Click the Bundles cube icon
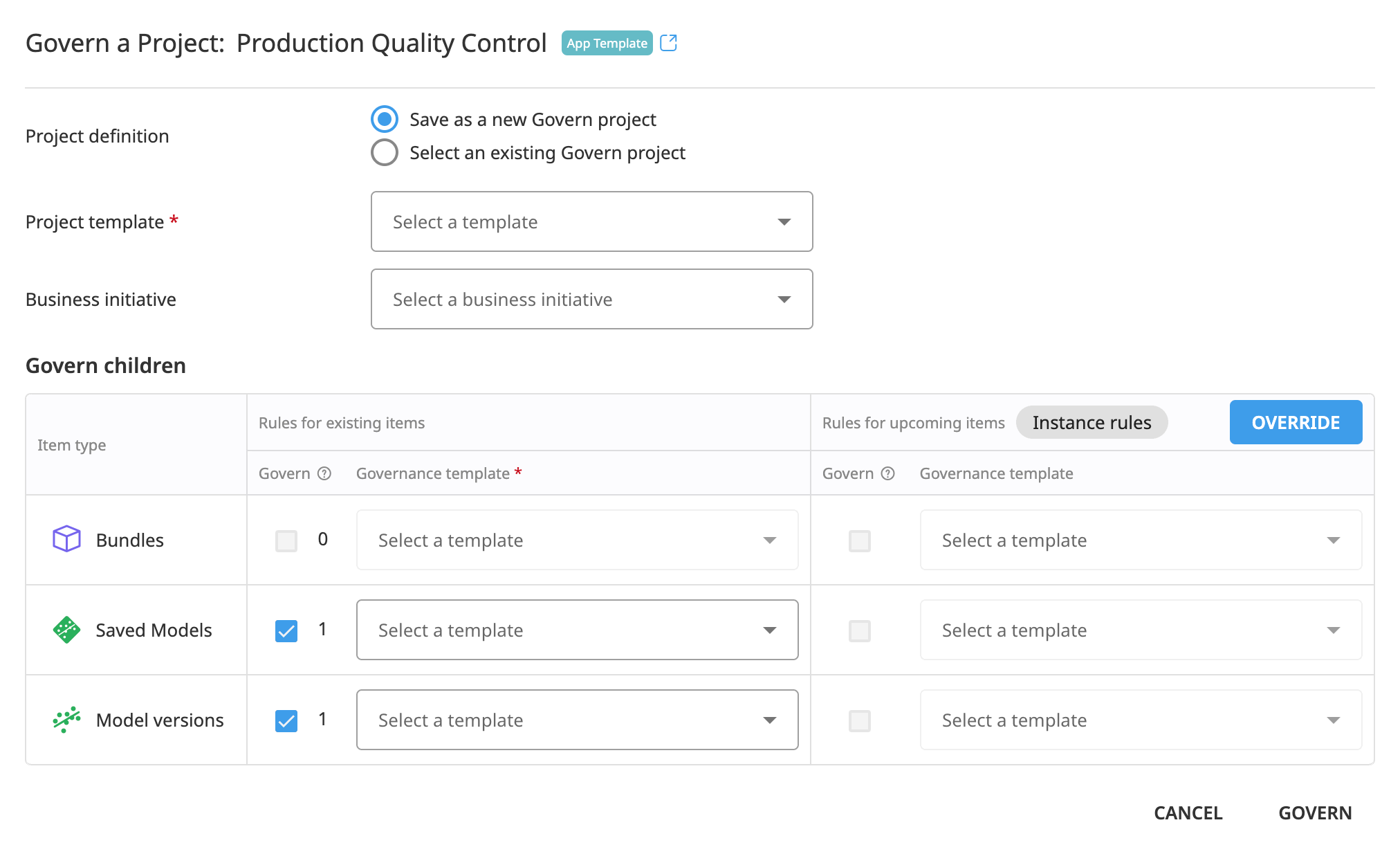 point(66,539)
